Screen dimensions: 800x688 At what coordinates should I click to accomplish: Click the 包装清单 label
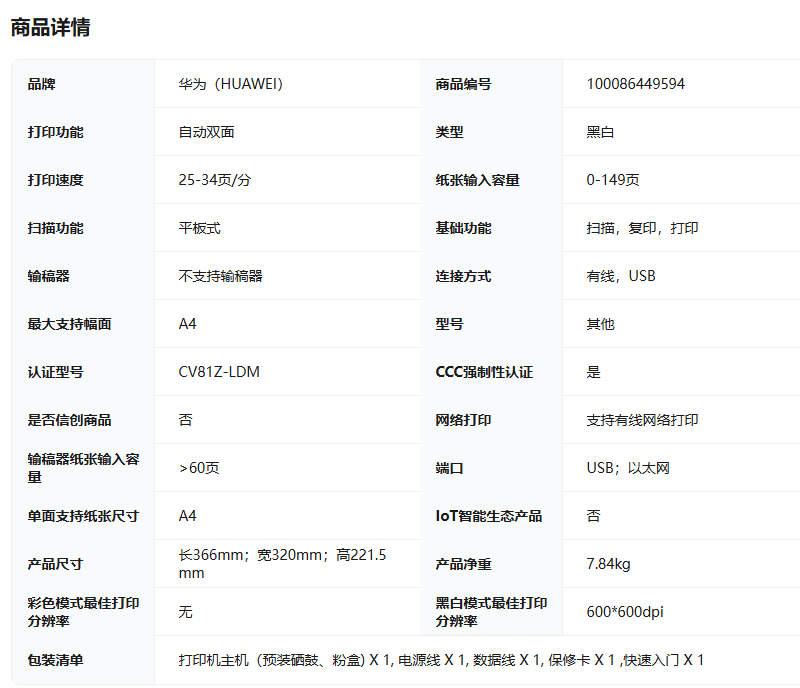[x=55, y=660]
